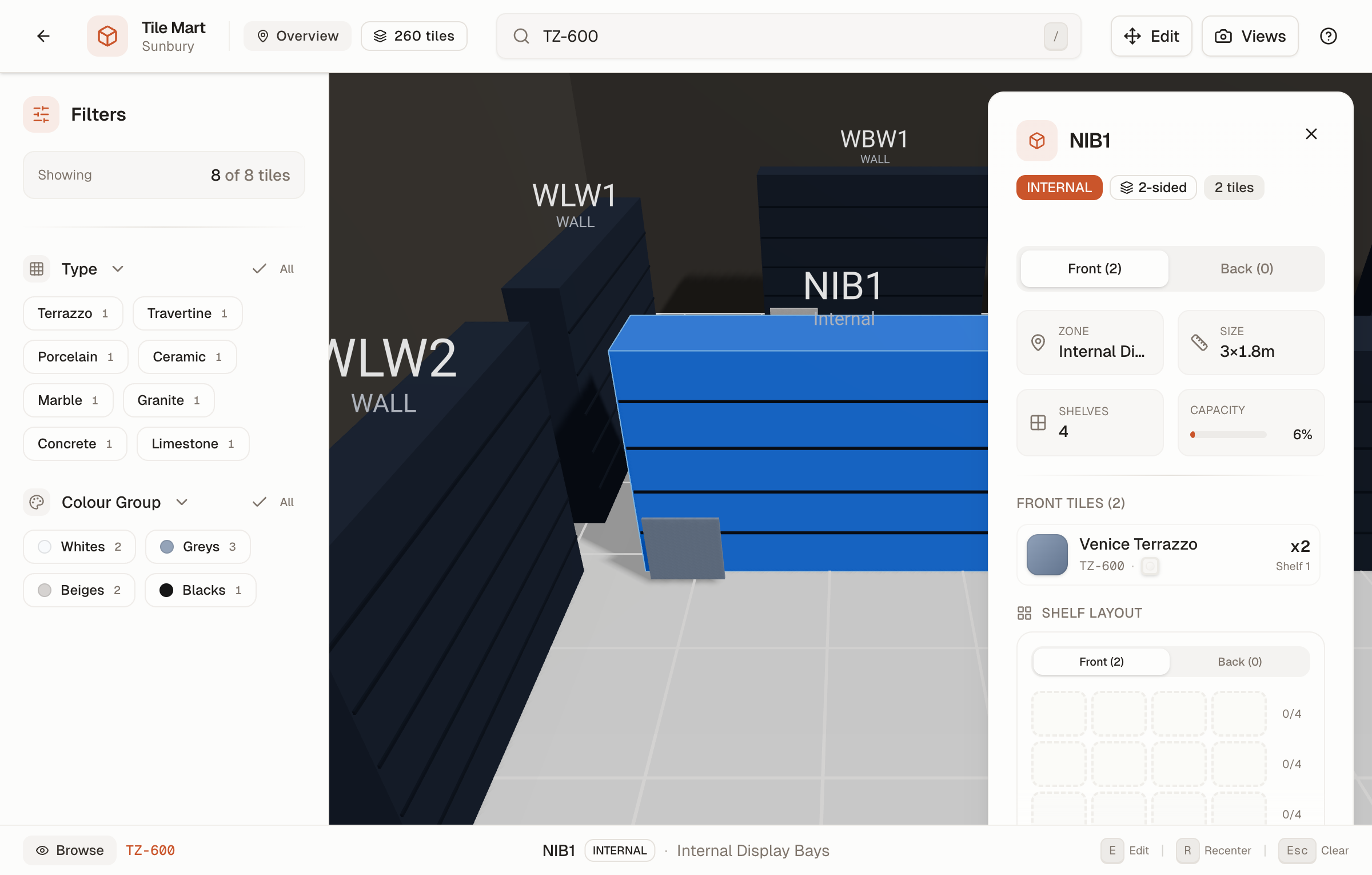
Task: Collapse the Type filter section
Action: [x=118, y=268]
